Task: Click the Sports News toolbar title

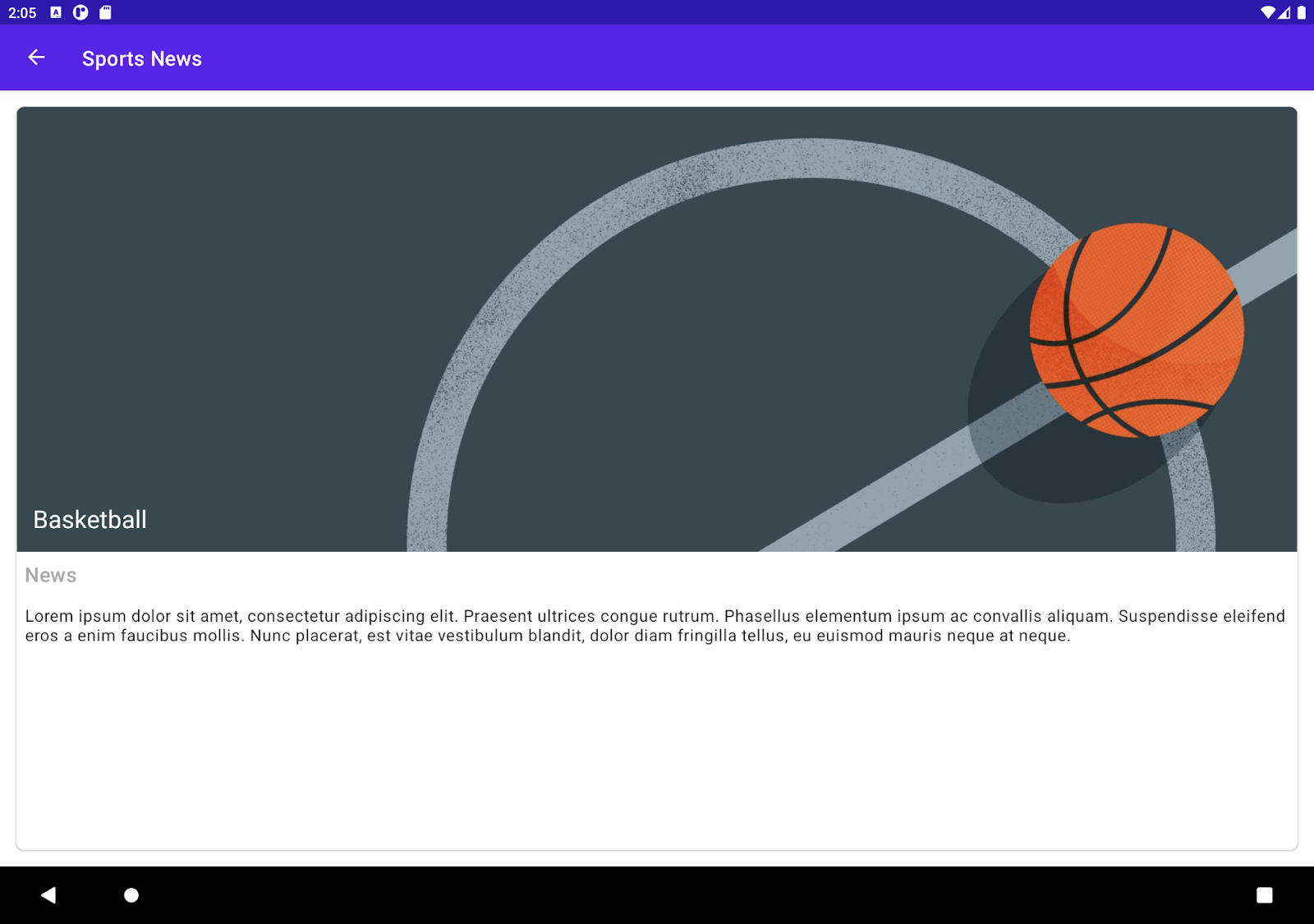Action: click(141, 59)
